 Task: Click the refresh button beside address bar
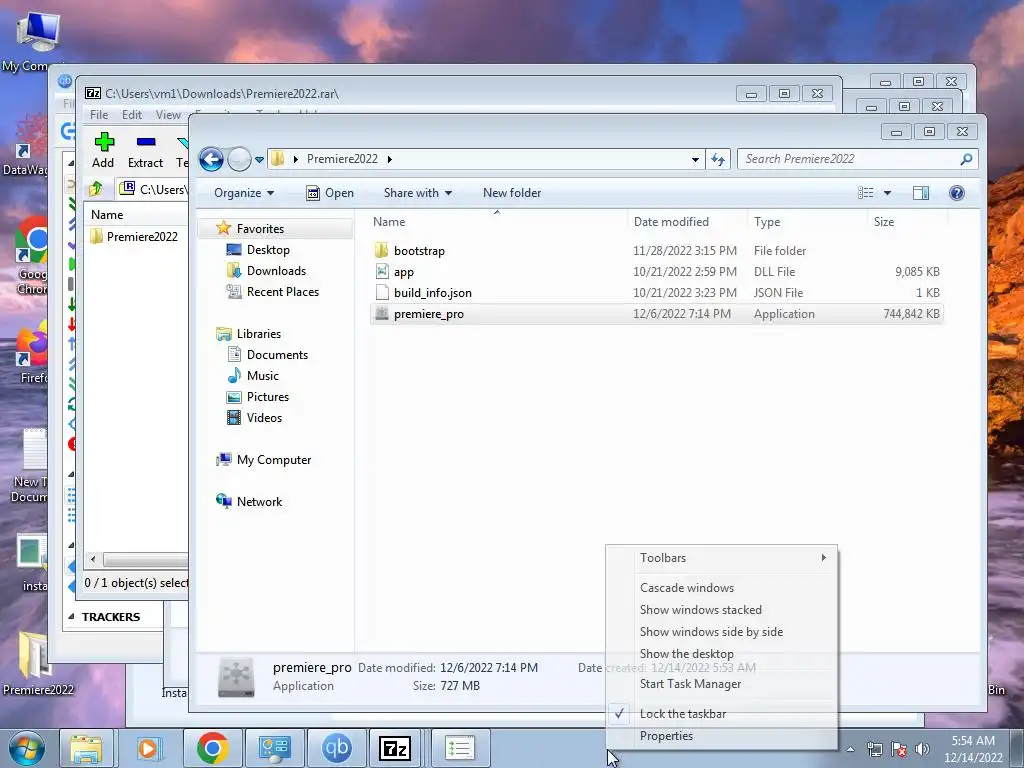pyautogui.click(x=718, y=159)
